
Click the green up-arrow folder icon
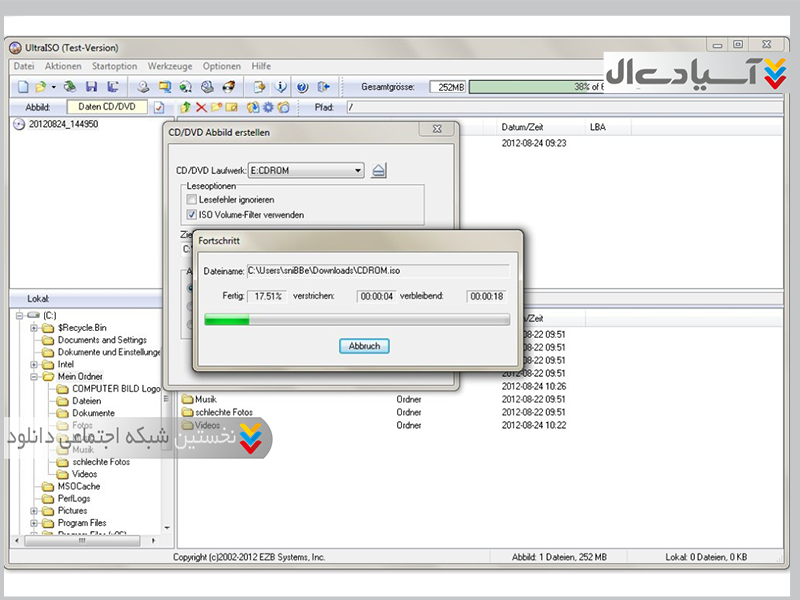point(186,107)
